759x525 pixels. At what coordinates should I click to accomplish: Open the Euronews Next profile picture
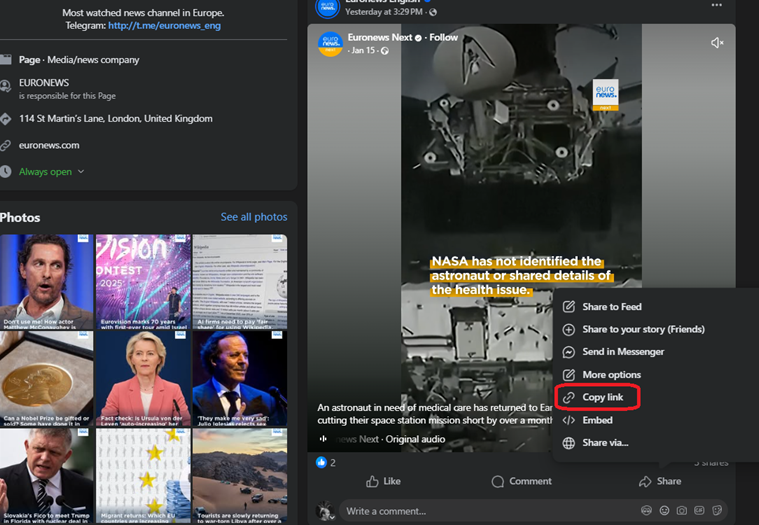tap(330, 44)
